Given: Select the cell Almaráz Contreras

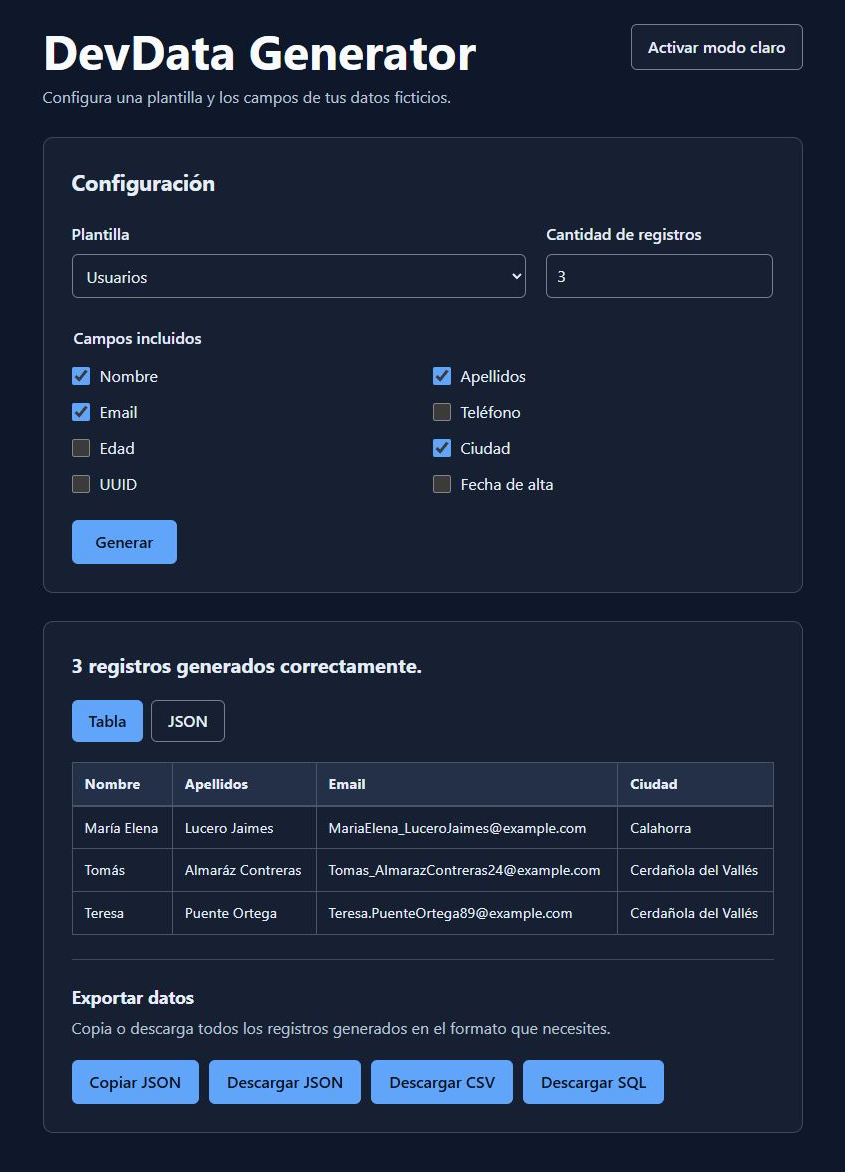Looking at the screenshot, I should tap(244, 870).
